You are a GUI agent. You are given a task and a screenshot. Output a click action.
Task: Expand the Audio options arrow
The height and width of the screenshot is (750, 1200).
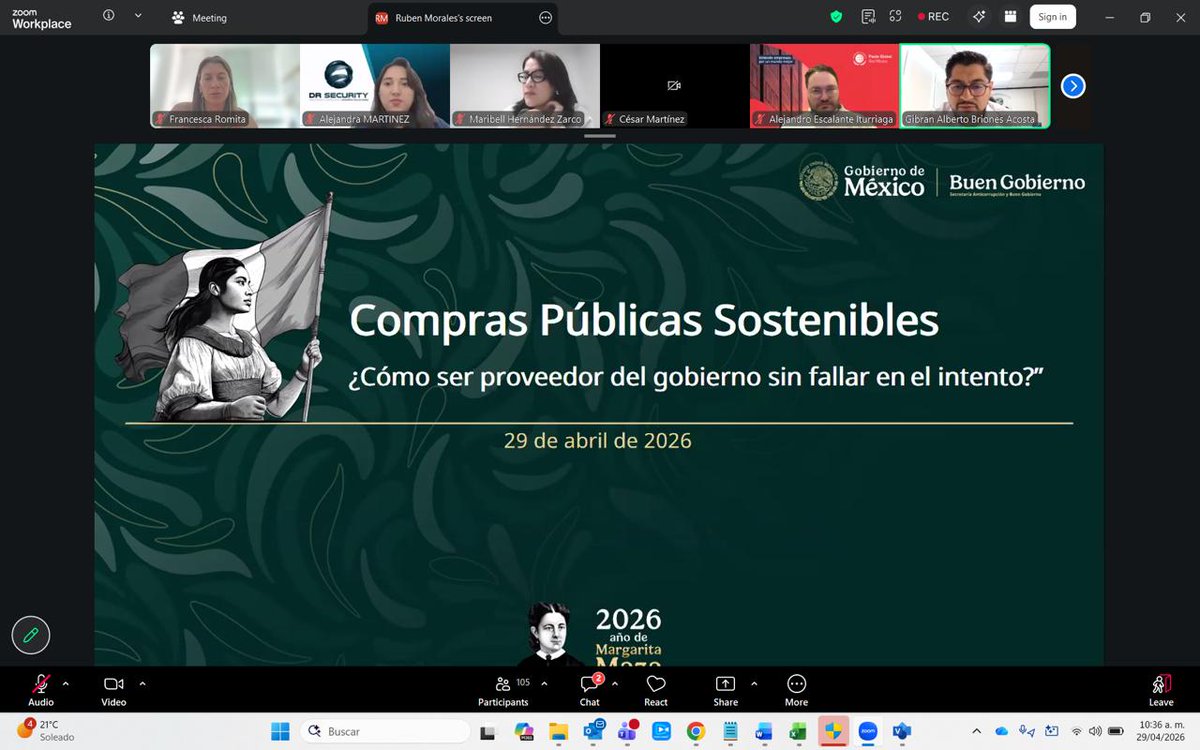coord(66,684)
